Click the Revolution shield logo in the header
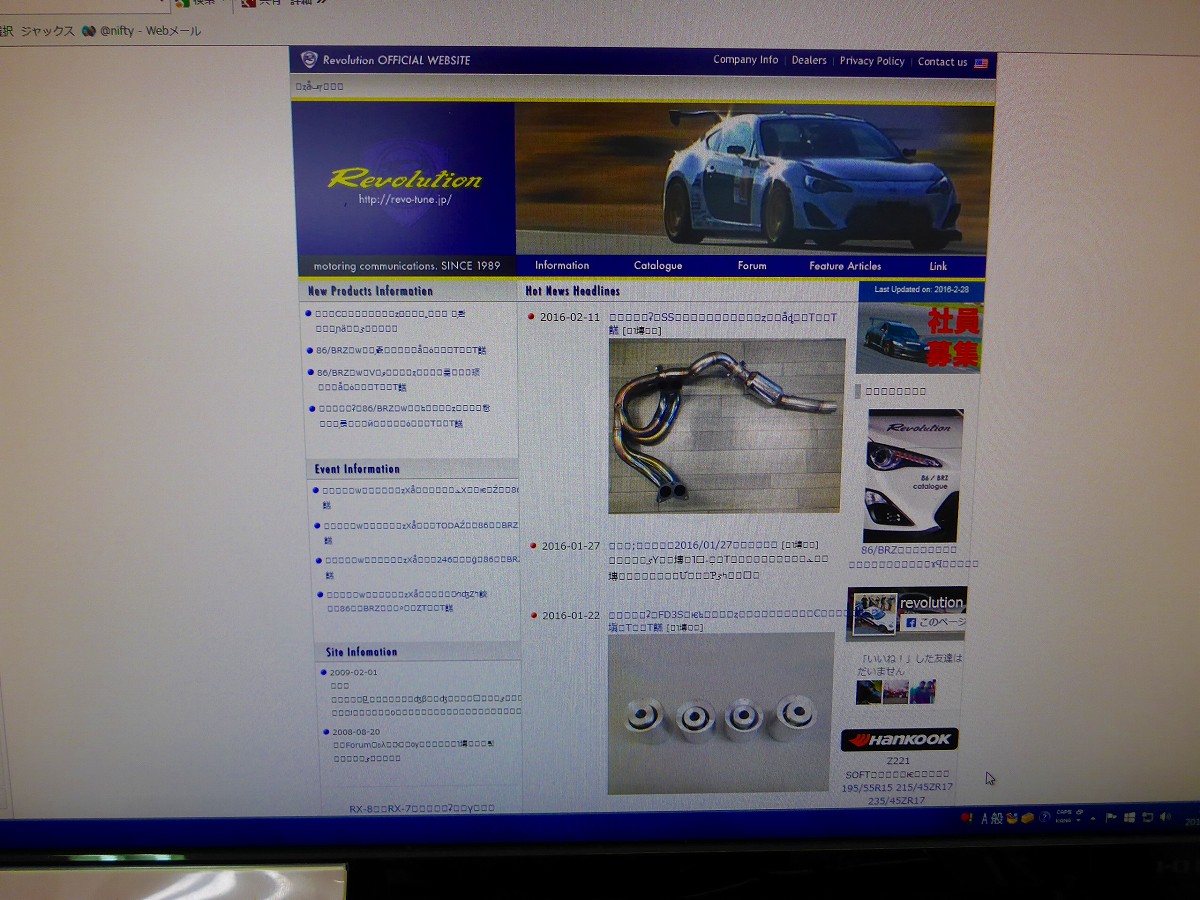Image resolution: width=1200 pixels, height=900 pixels. click(309, 60)
